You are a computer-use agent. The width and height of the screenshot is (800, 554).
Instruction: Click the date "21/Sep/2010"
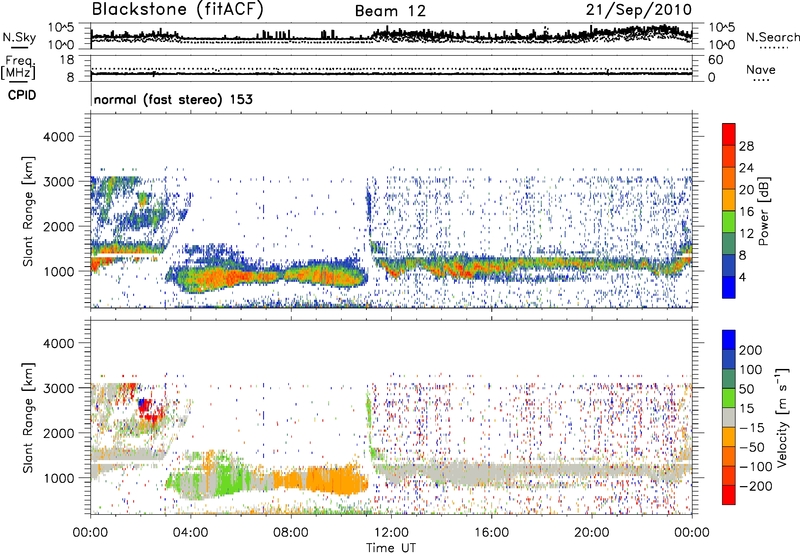click(x=639, y=10)
